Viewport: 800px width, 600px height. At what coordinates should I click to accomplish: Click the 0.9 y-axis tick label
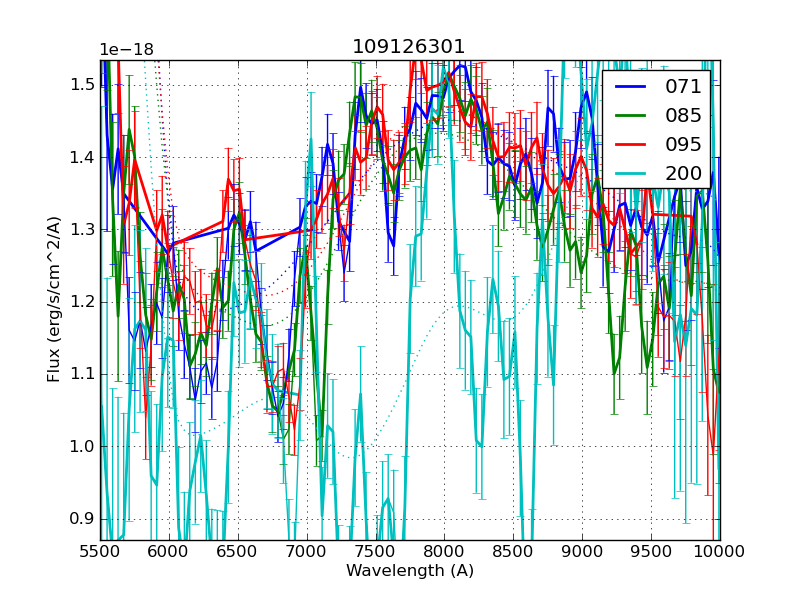pos(82,518)
